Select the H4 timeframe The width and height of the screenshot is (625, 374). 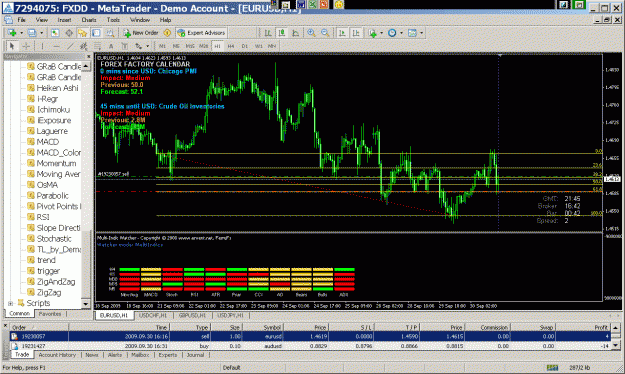[x=231, y=46]
